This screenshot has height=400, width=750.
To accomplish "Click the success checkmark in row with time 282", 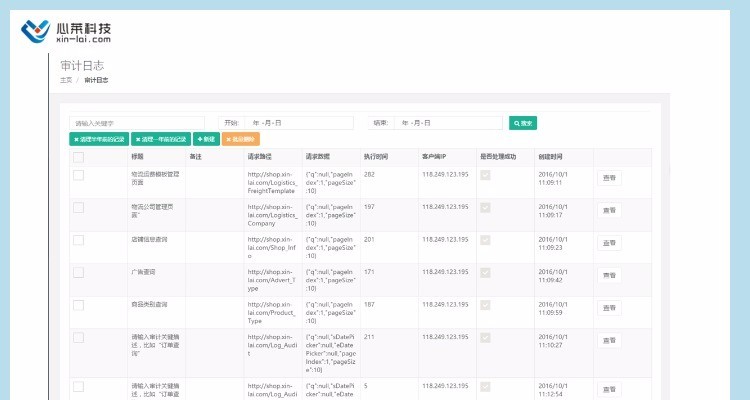I will [x=485, y=175].
